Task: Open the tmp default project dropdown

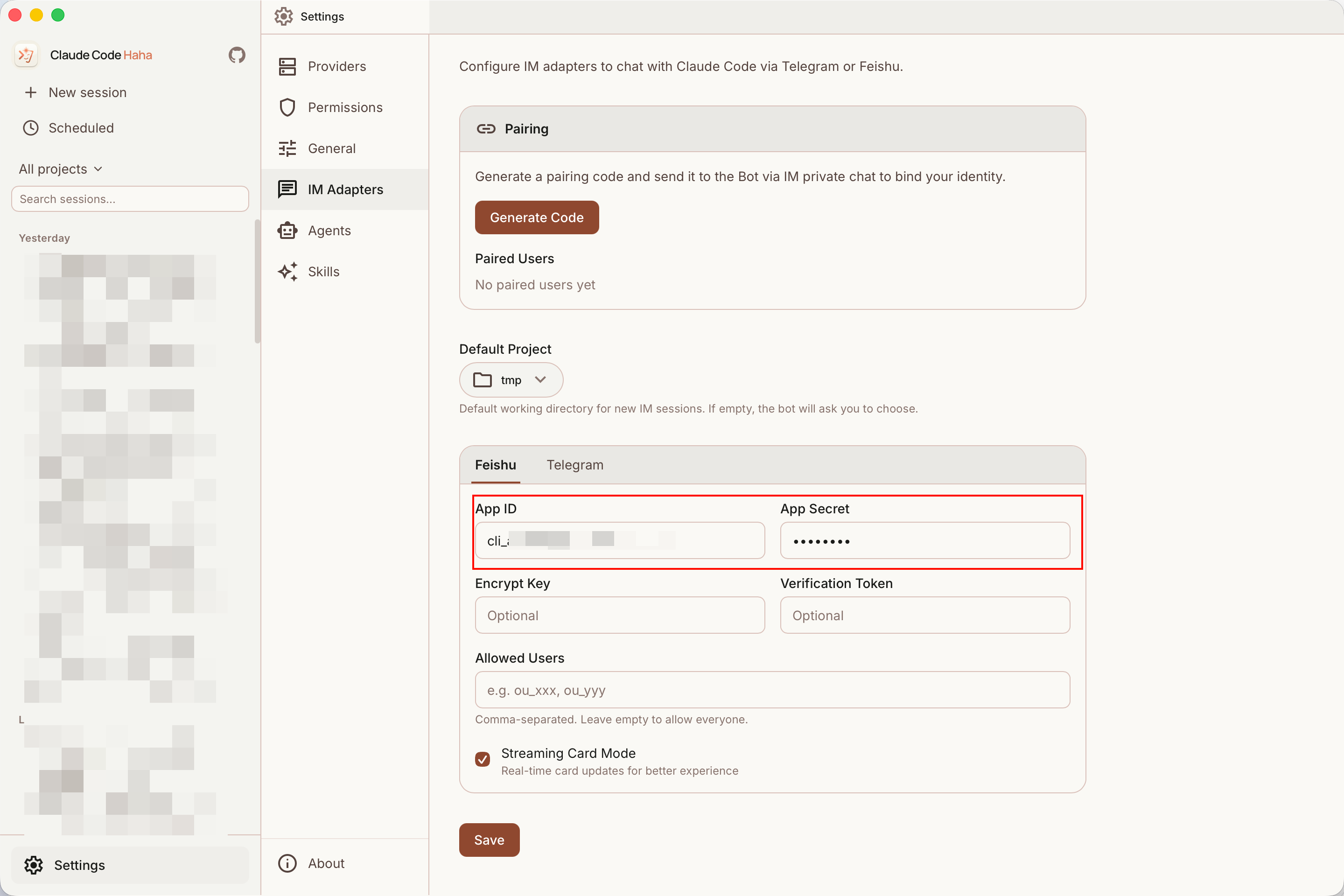Action: [x=511, y=380]
